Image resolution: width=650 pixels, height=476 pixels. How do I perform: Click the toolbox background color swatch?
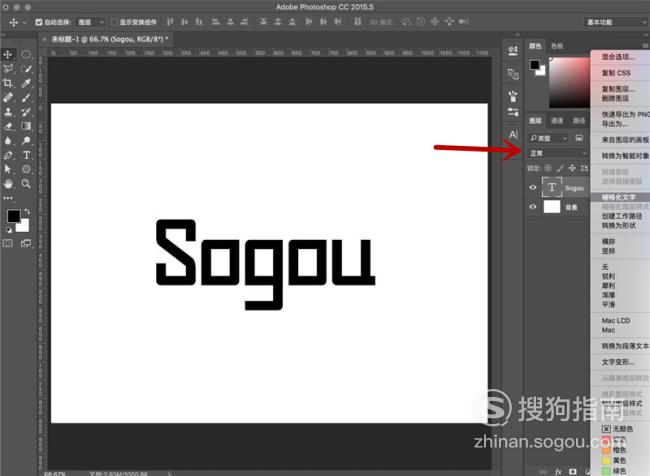pyautogui.click(x=23, y=226)
